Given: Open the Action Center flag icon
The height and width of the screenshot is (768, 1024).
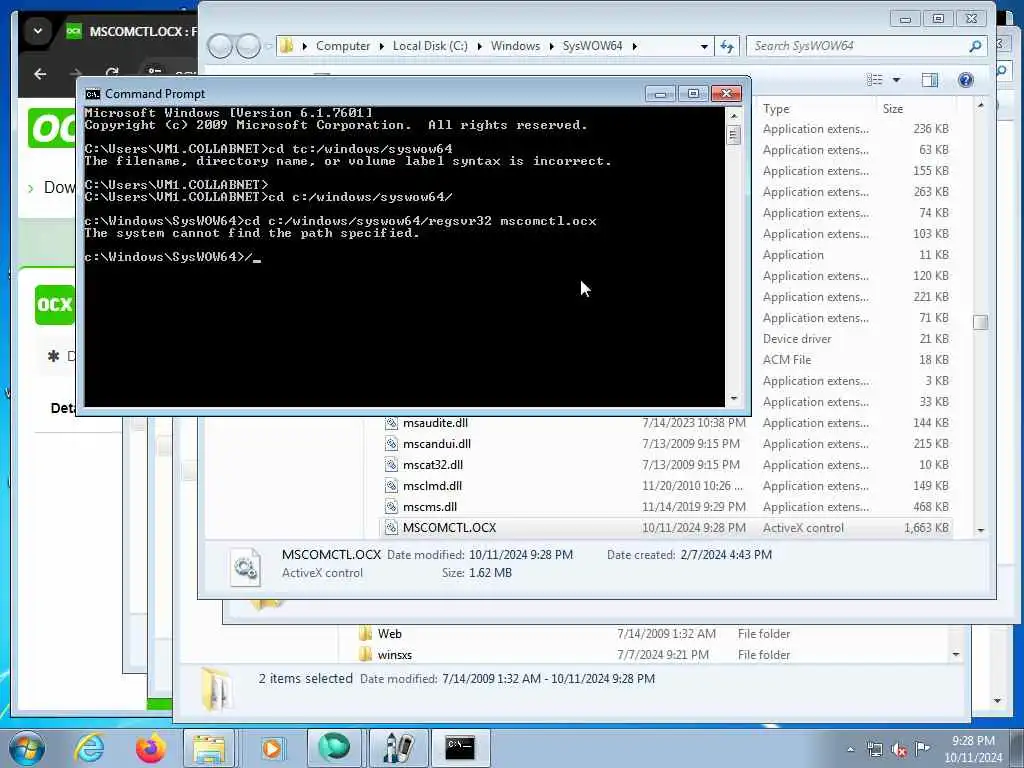Looking at the screenshot, I should pos(922,749).
